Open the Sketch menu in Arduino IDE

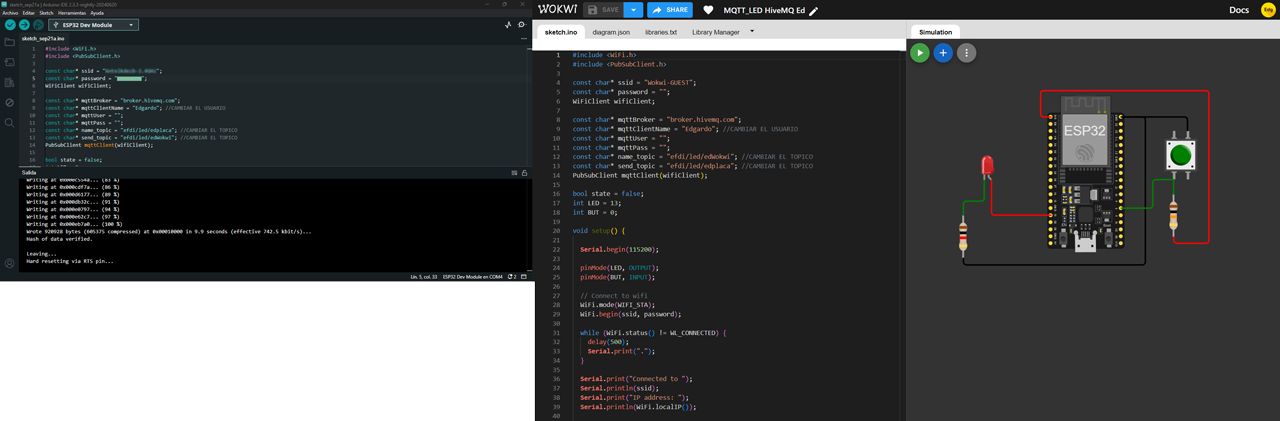pos(46,13)
